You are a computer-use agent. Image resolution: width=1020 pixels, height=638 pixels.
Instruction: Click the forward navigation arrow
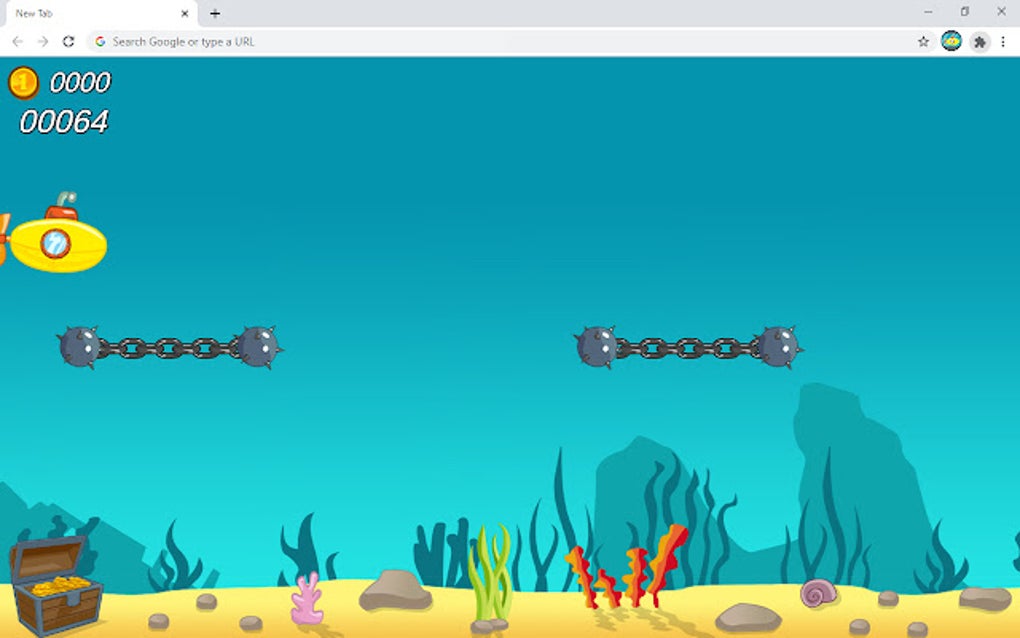(x=41, y=42)
